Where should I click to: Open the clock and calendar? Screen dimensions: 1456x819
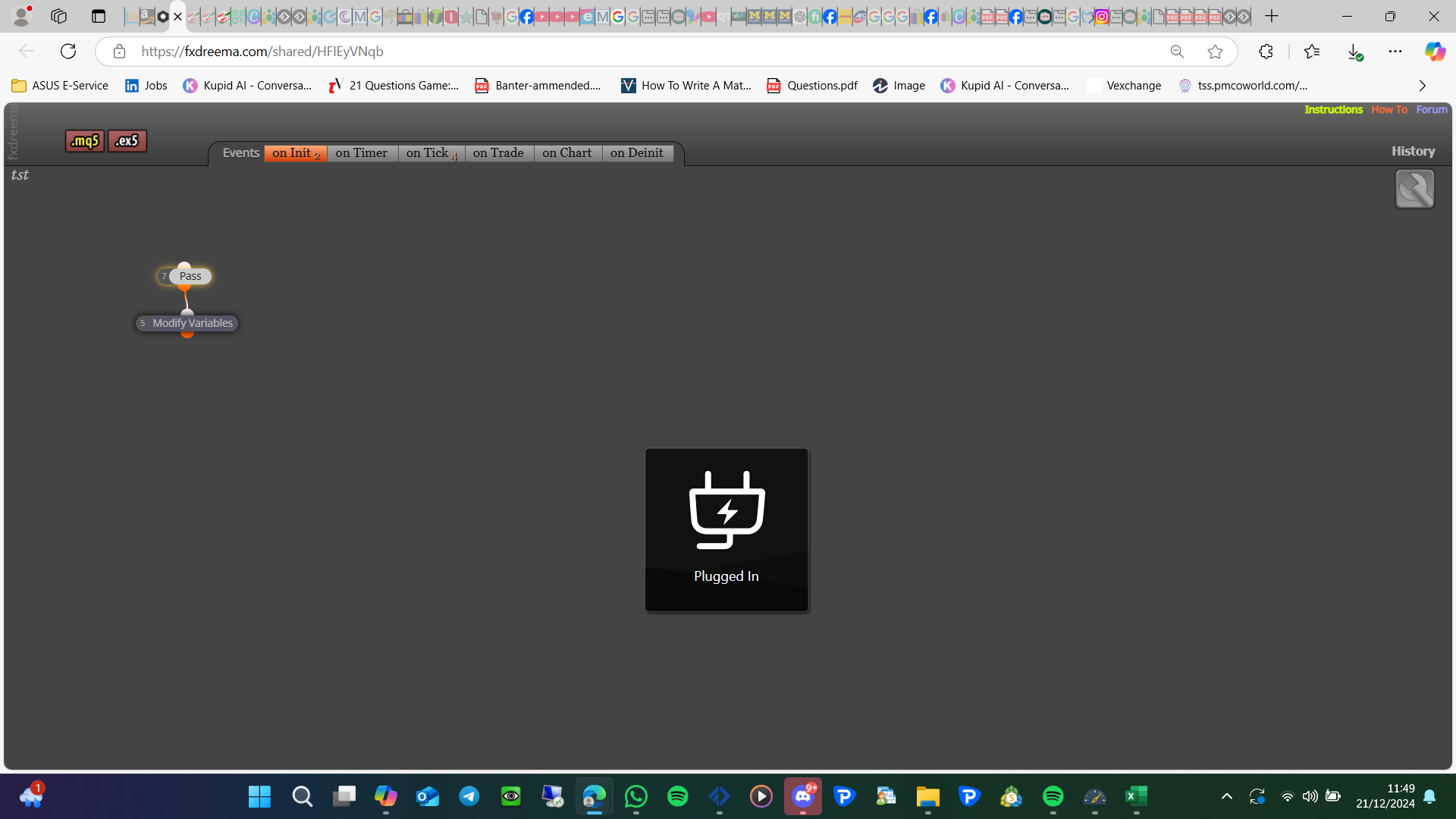[1385, 796]
